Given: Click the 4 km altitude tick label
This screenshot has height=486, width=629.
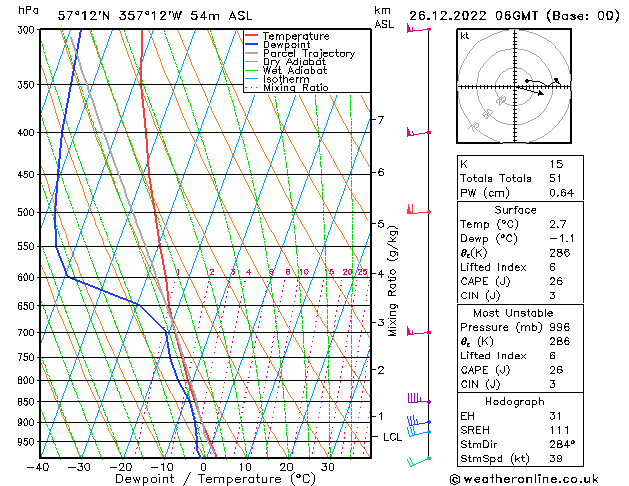Looking at the screenshot, I should pos(380,273).
